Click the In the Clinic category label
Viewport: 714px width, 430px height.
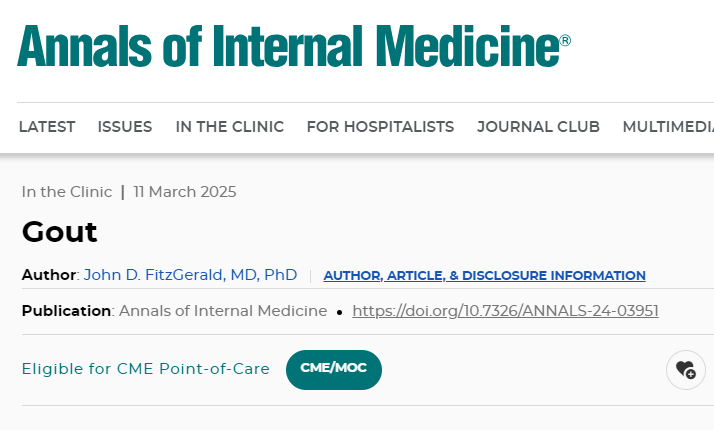pyautogui.click(x=67, y=192)
